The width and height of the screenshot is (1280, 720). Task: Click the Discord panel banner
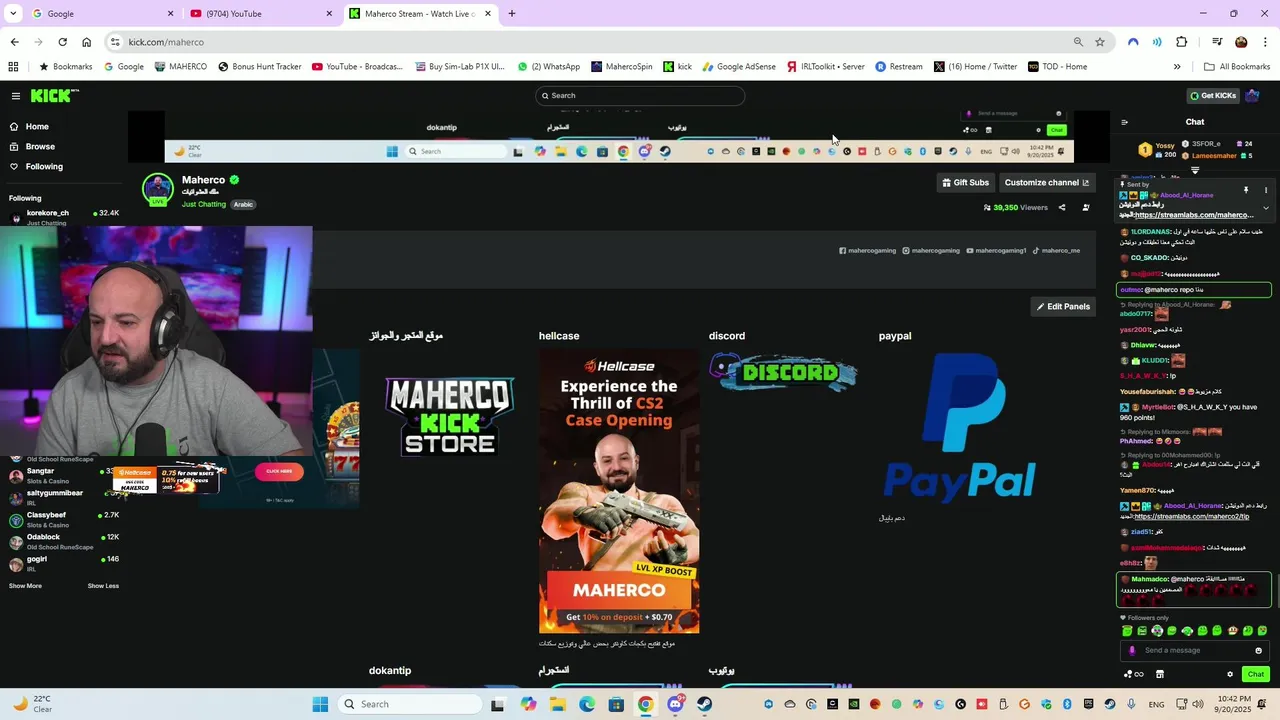point(783,372)
